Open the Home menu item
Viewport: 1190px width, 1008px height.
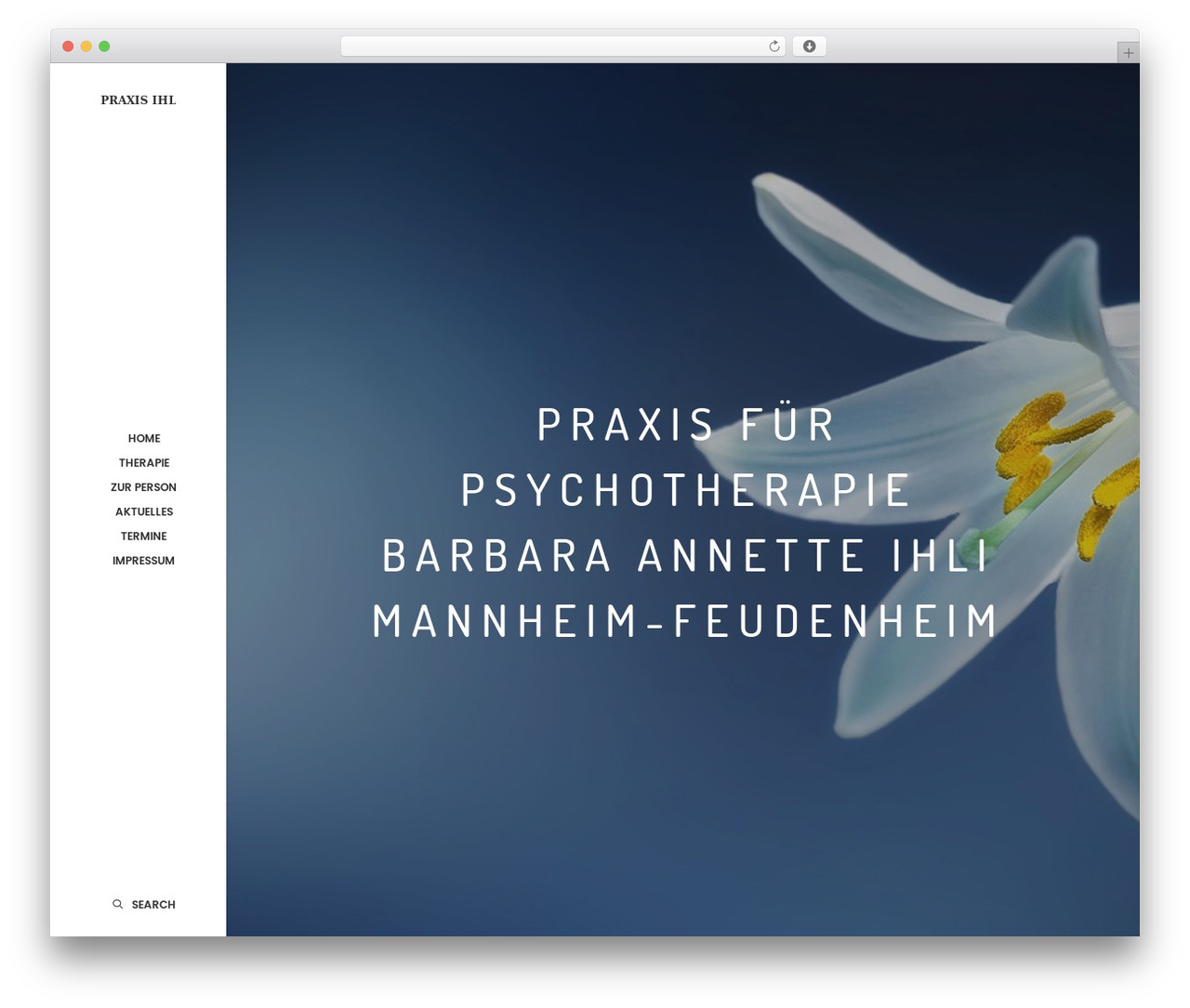(x=144, y=438)
